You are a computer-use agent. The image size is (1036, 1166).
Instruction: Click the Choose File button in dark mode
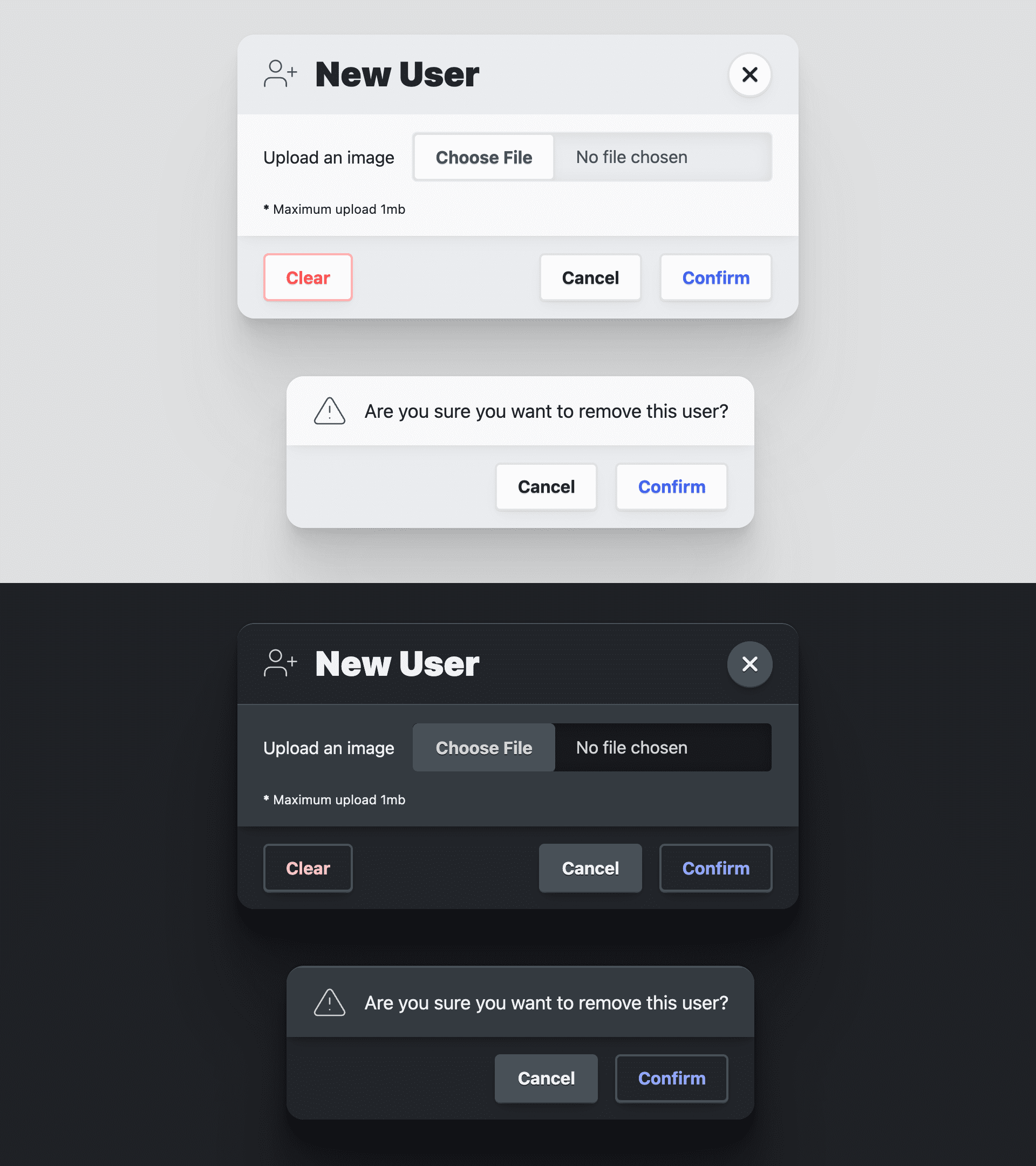pyautogui.click(x=483, y=747)
